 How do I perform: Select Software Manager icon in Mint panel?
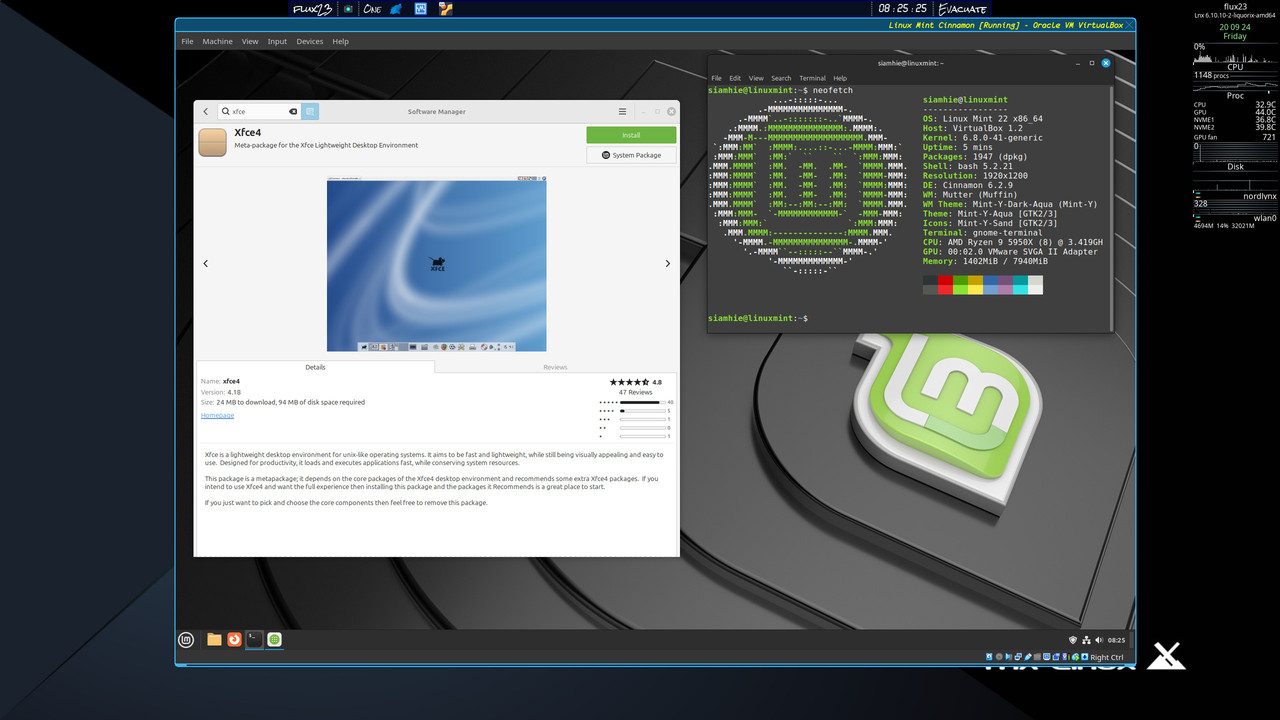[x=274, y=639]
